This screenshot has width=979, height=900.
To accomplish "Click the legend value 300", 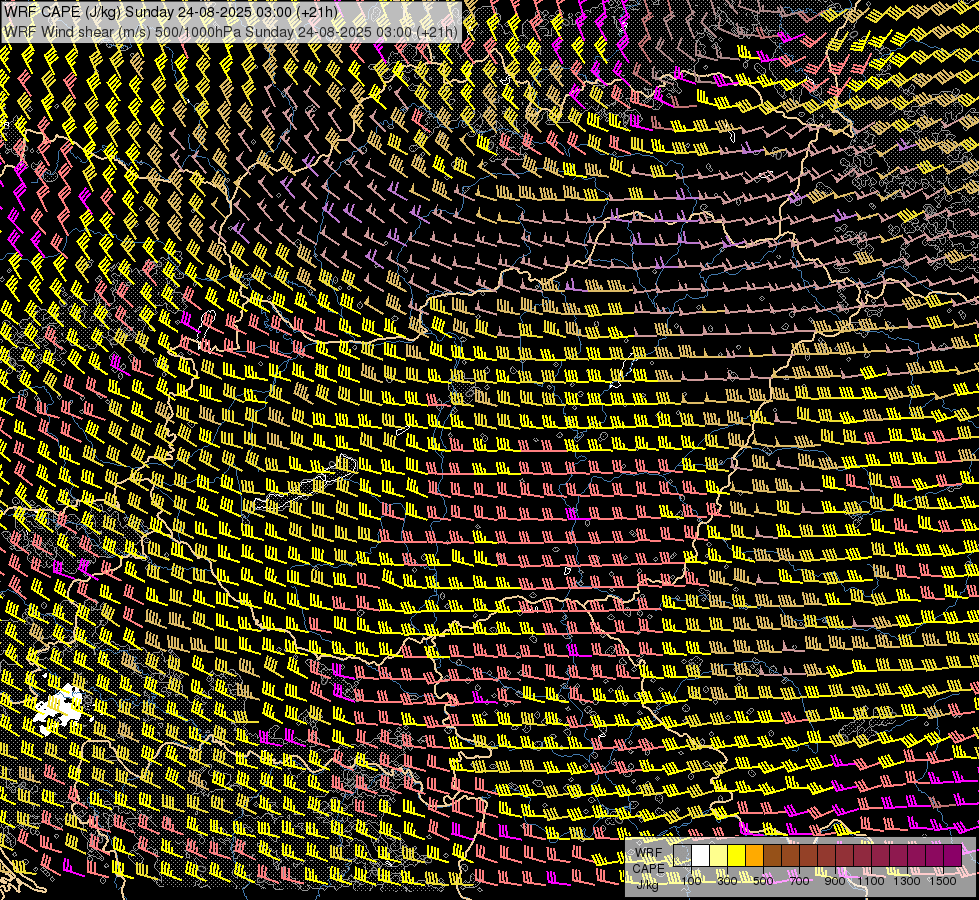I will click(x=727, y=881).
